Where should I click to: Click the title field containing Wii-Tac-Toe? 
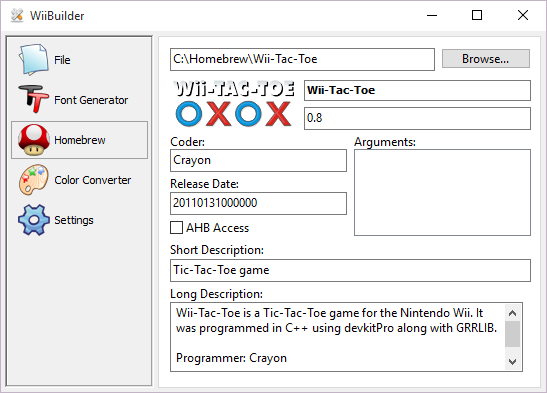coord(417,90)
